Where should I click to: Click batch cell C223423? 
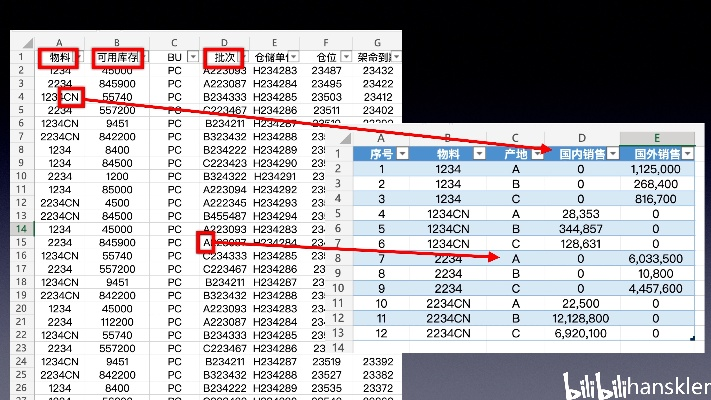(224, 163)
